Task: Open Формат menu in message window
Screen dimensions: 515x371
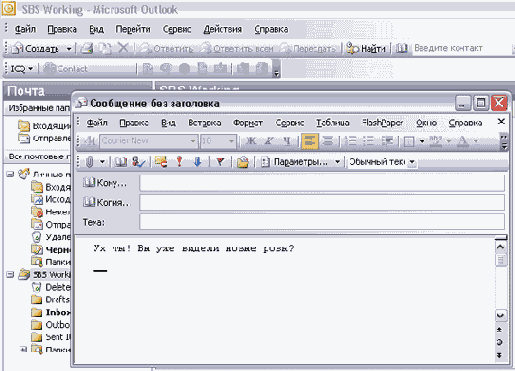Action: 248,123
